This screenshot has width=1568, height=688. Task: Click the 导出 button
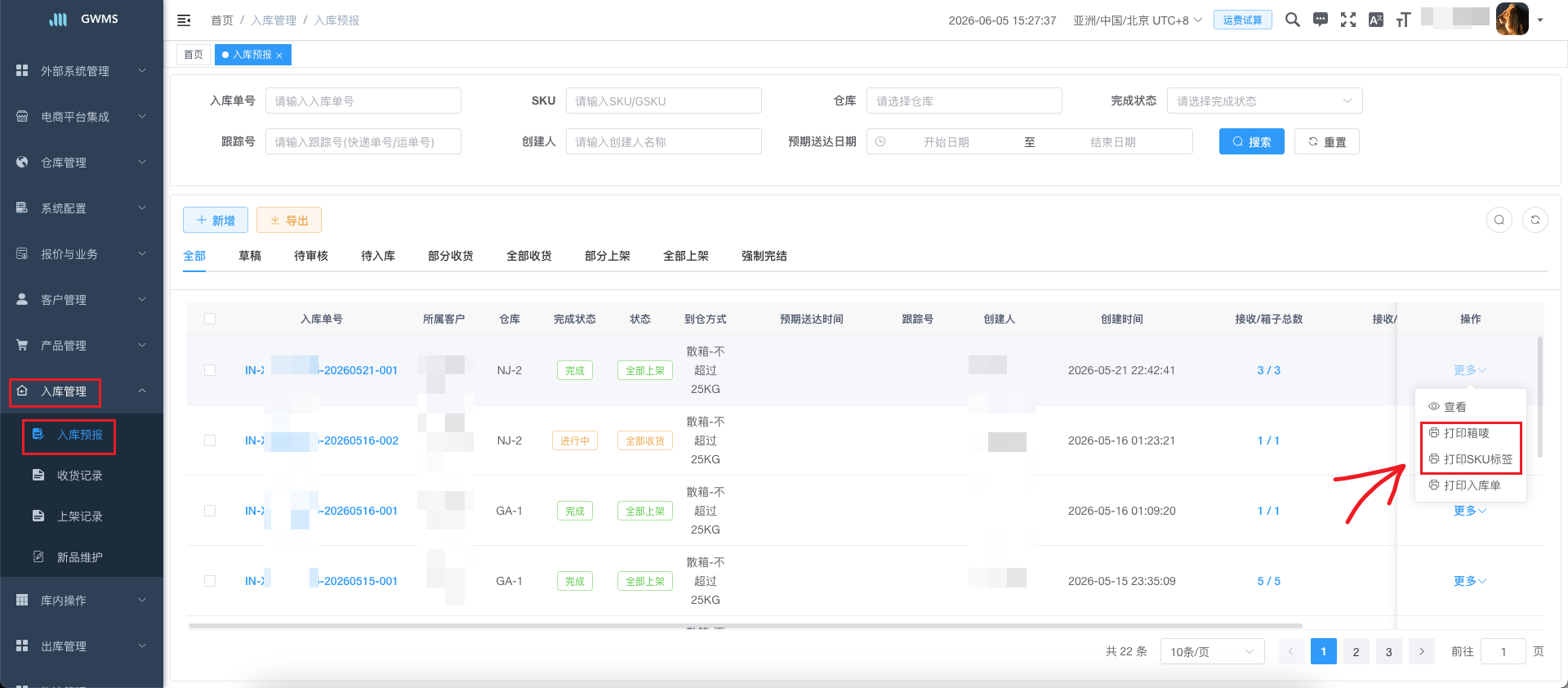[289, 220]
